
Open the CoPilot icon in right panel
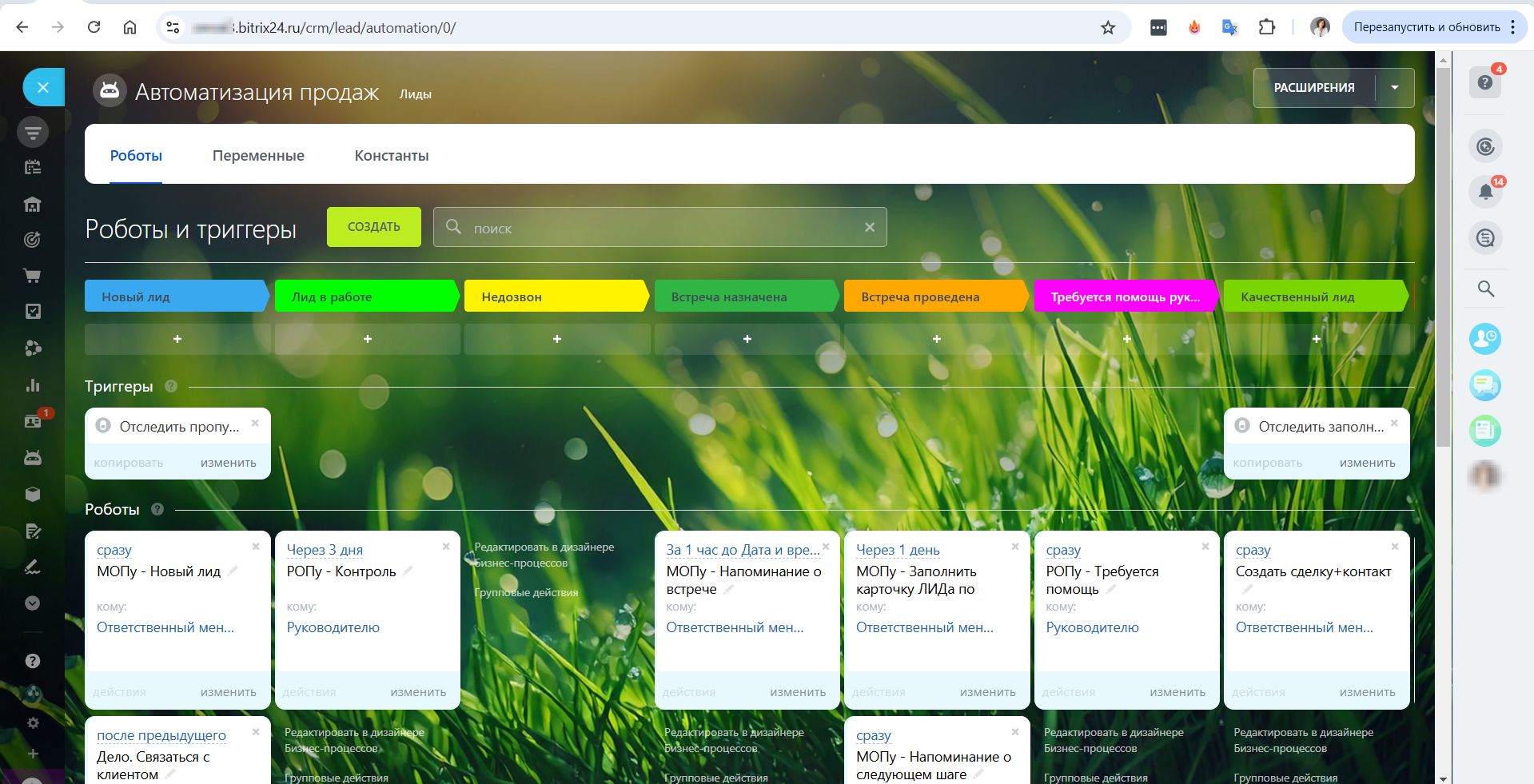[1485, 146]
